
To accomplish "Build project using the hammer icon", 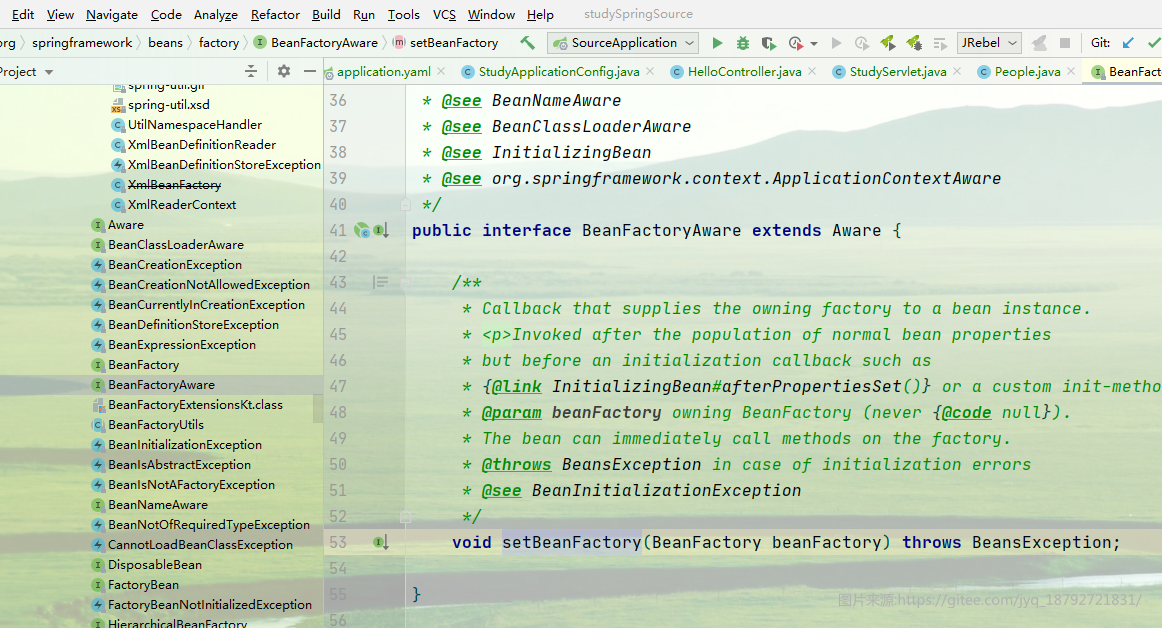I will 527,43.
